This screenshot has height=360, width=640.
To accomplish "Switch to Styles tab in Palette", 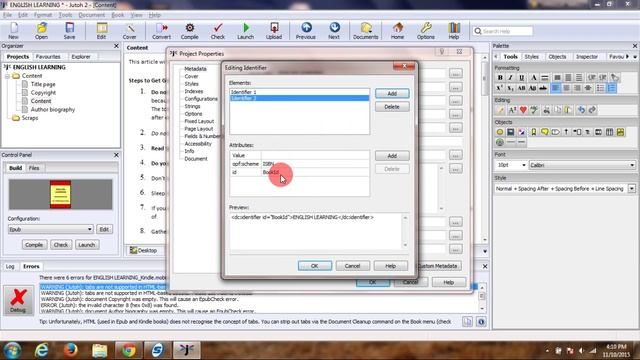I will [x=531, y=57].
